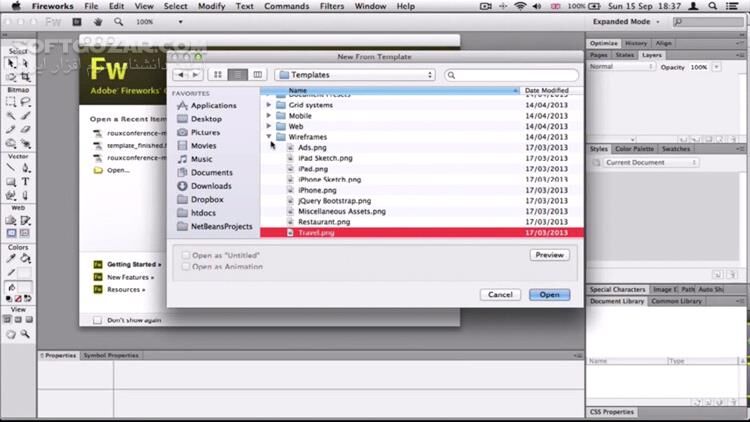Collapse the Wireframes folder
The height and width of the screenshot is (422, 750).
[269, 137]
